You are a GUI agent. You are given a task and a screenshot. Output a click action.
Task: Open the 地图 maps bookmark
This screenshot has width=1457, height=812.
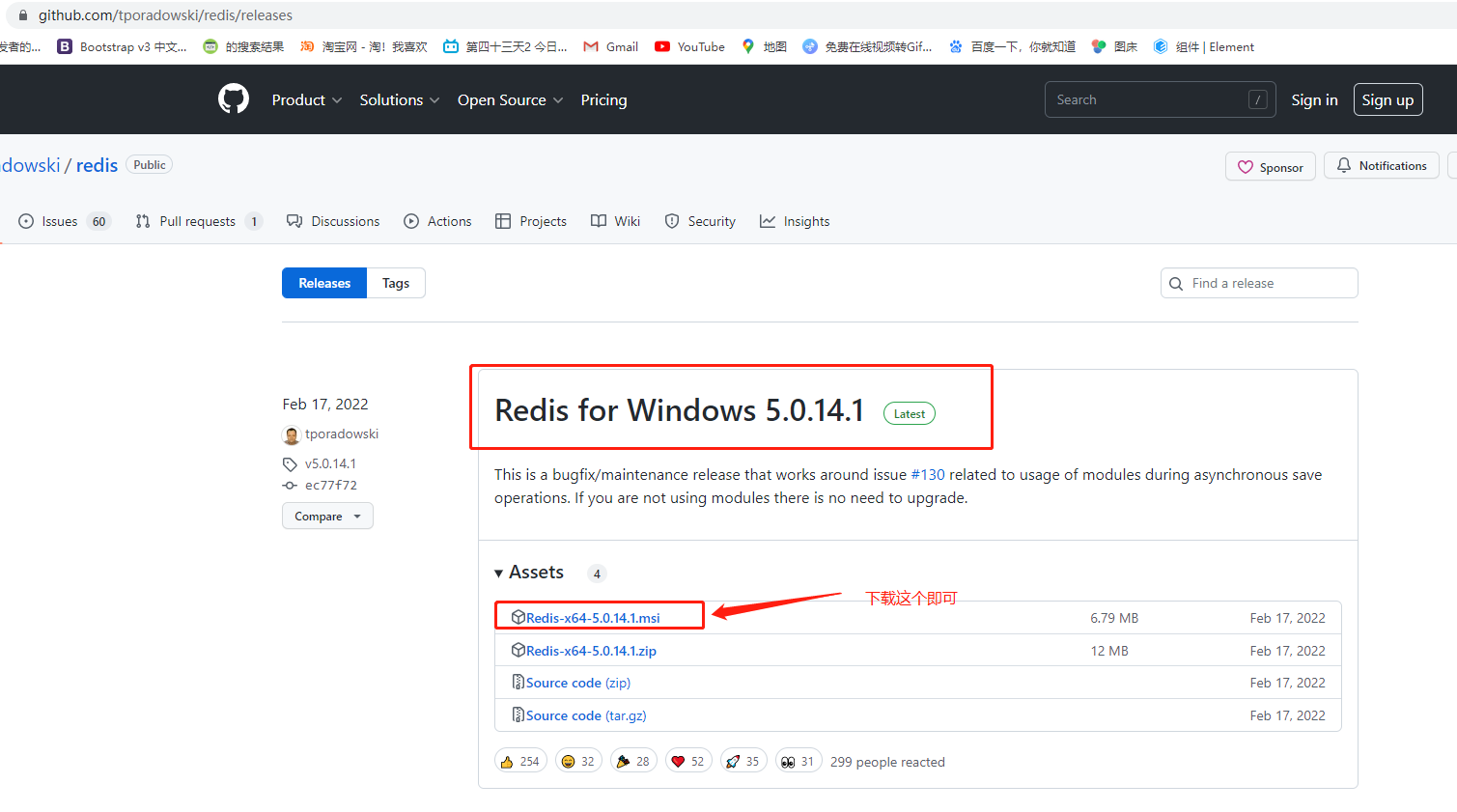click(764, 46)
